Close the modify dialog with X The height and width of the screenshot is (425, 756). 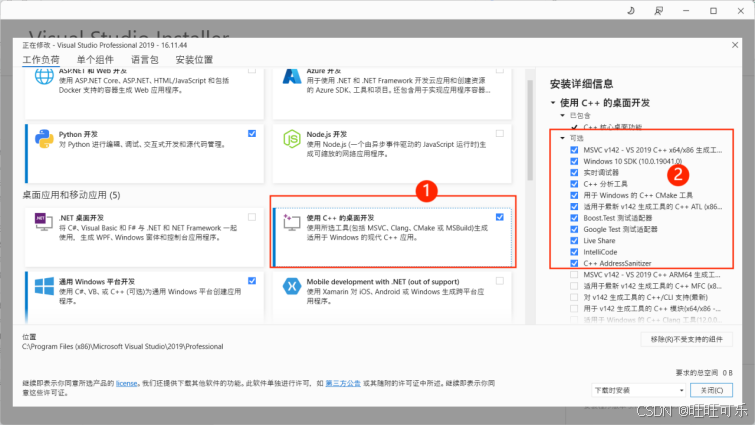[735, 45]
